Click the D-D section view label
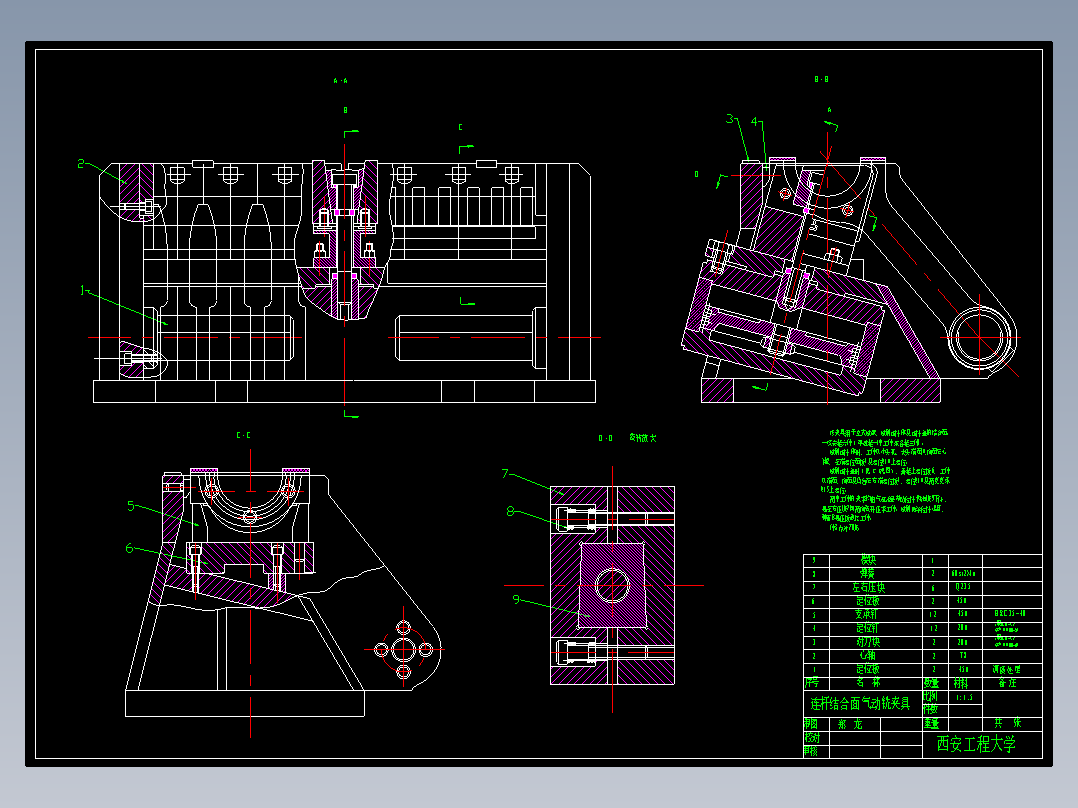Viewport: 1078px width, 808px height. [605, 438]
